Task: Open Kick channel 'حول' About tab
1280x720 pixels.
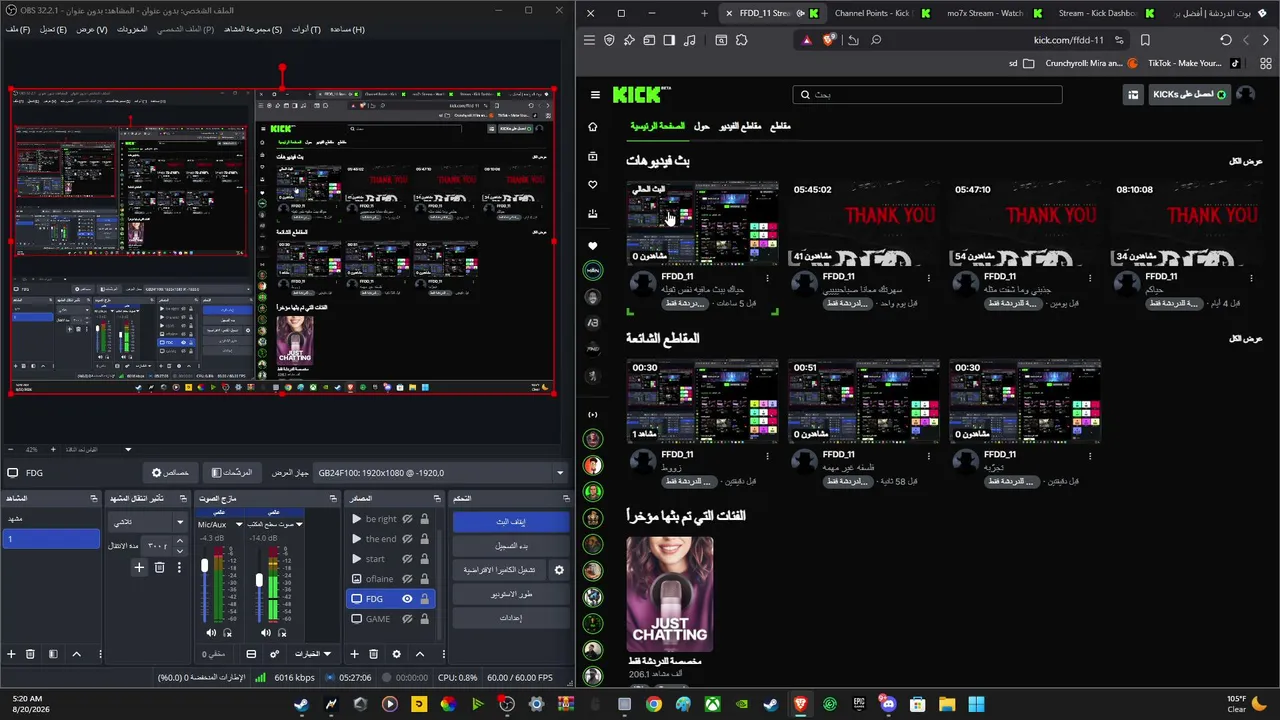Action: pyautogui.click(x=701, y=126)
